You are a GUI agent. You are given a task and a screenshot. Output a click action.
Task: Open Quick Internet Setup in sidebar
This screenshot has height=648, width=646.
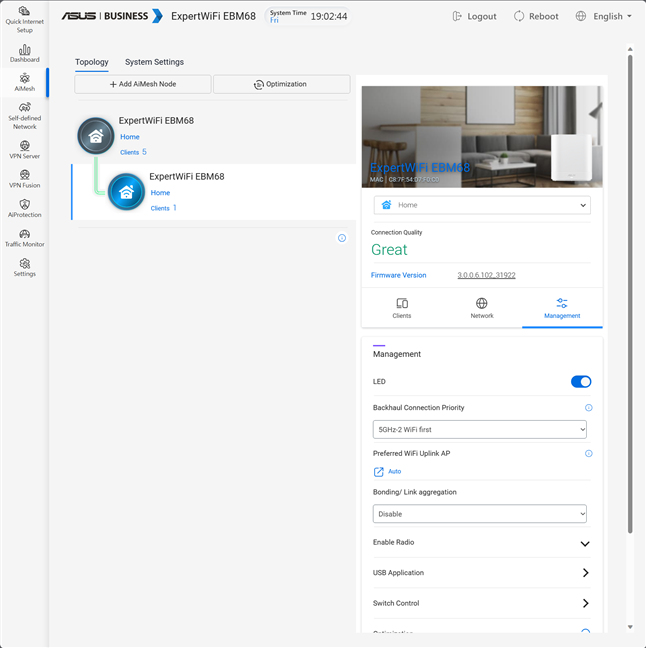point(24,19)
